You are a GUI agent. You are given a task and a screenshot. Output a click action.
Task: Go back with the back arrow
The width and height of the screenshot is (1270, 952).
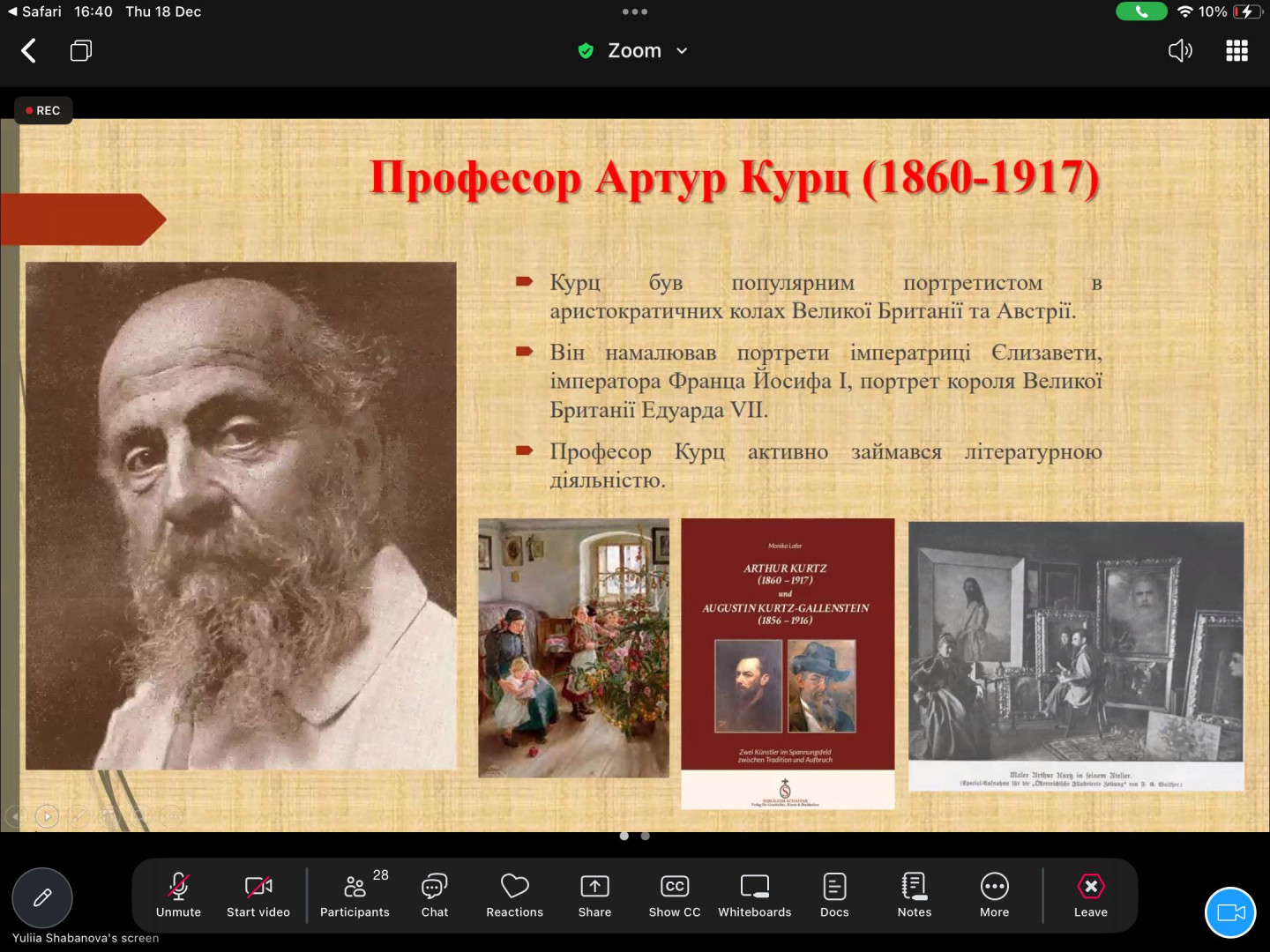pyautogui.click(x=29, y=51)
